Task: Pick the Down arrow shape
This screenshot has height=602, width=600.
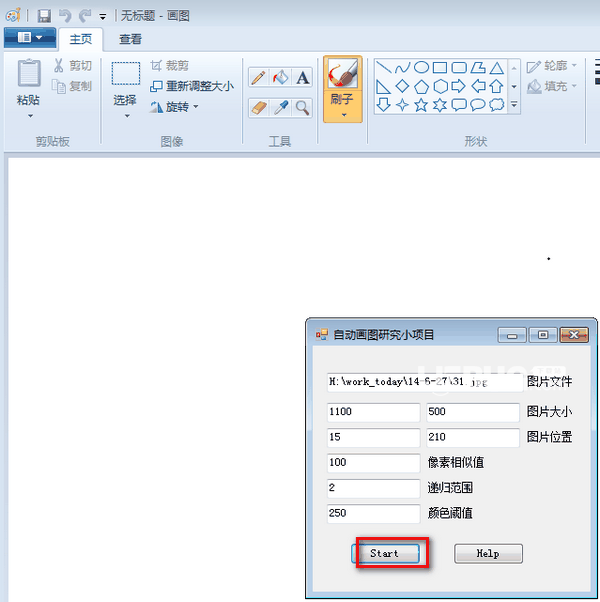Action: click(383, 104)
